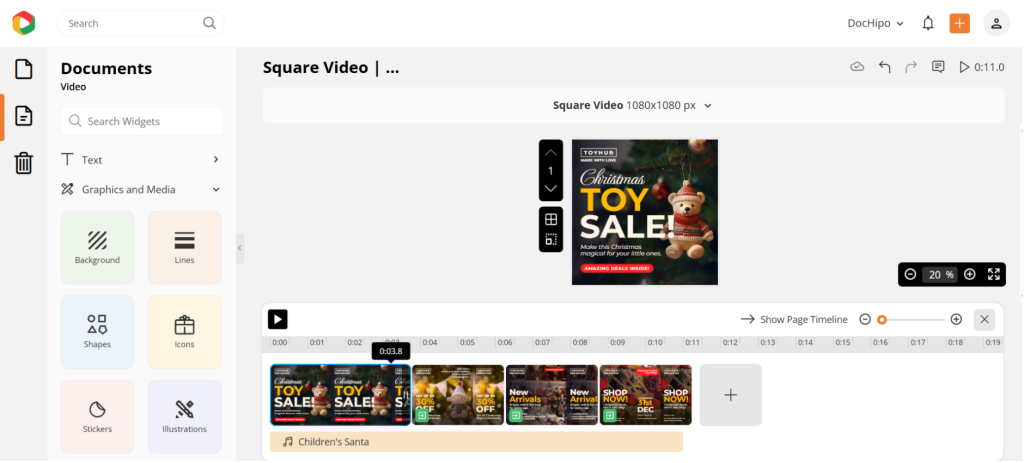The height and width of the screenshot is (463, 1024).
Task: Collapse the Graphics and Media section
Action: 141,189
